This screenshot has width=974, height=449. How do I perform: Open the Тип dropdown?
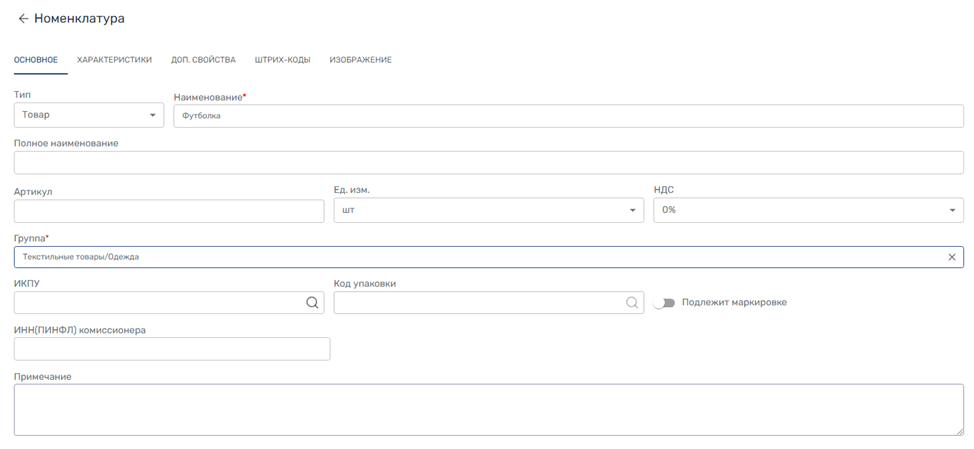89,115
